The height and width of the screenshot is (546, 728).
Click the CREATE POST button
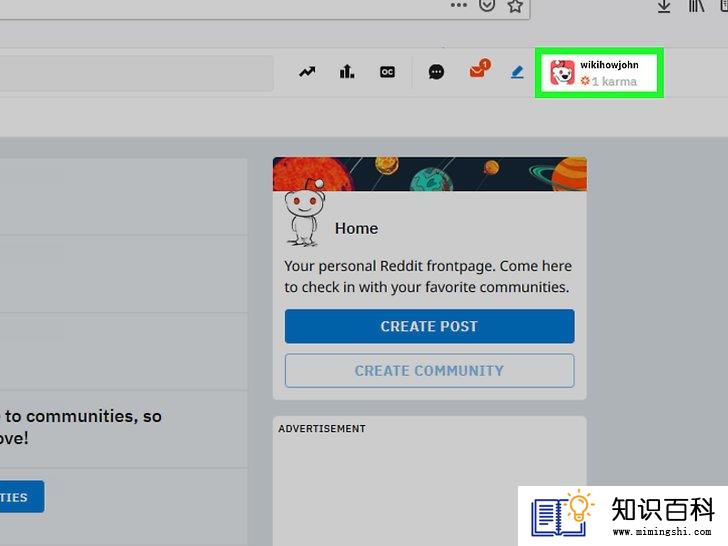point(429,326)
